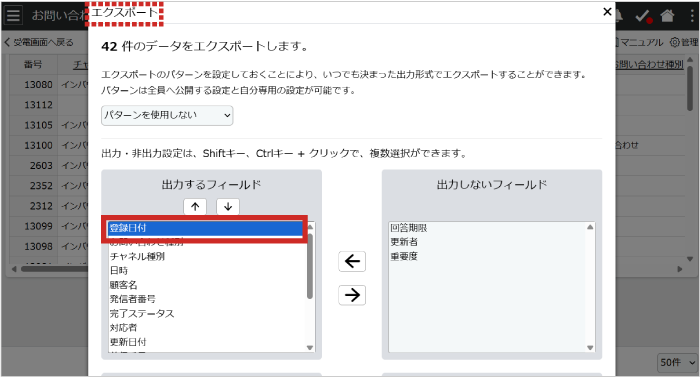This screenshot has width=700, height=380.
Task: Open the パターンを使用しない pattern dropdown
Action: pos(167,115)
